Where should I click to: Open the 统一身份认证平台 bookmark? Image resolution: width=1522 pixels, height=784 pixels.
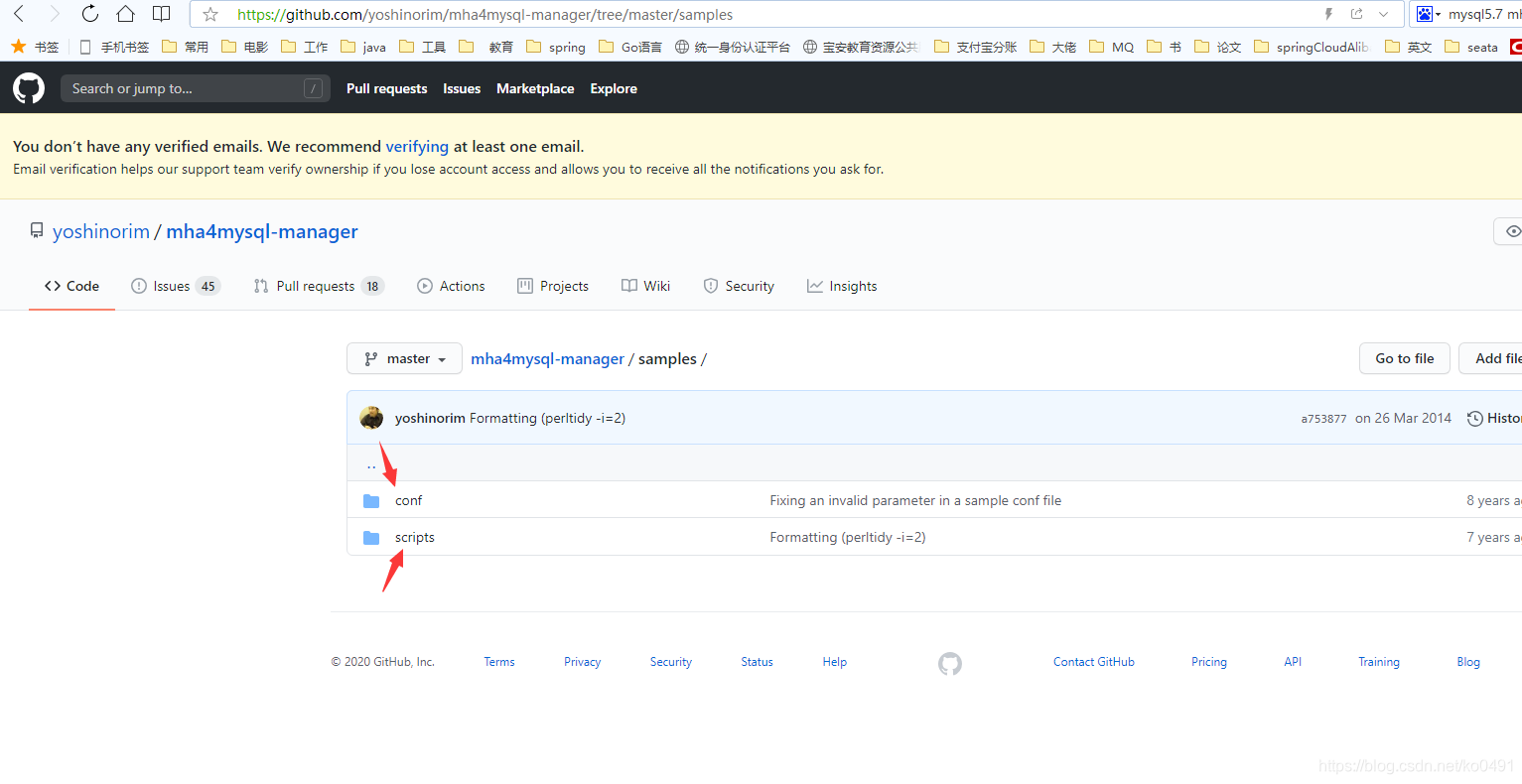click(733, 47)
